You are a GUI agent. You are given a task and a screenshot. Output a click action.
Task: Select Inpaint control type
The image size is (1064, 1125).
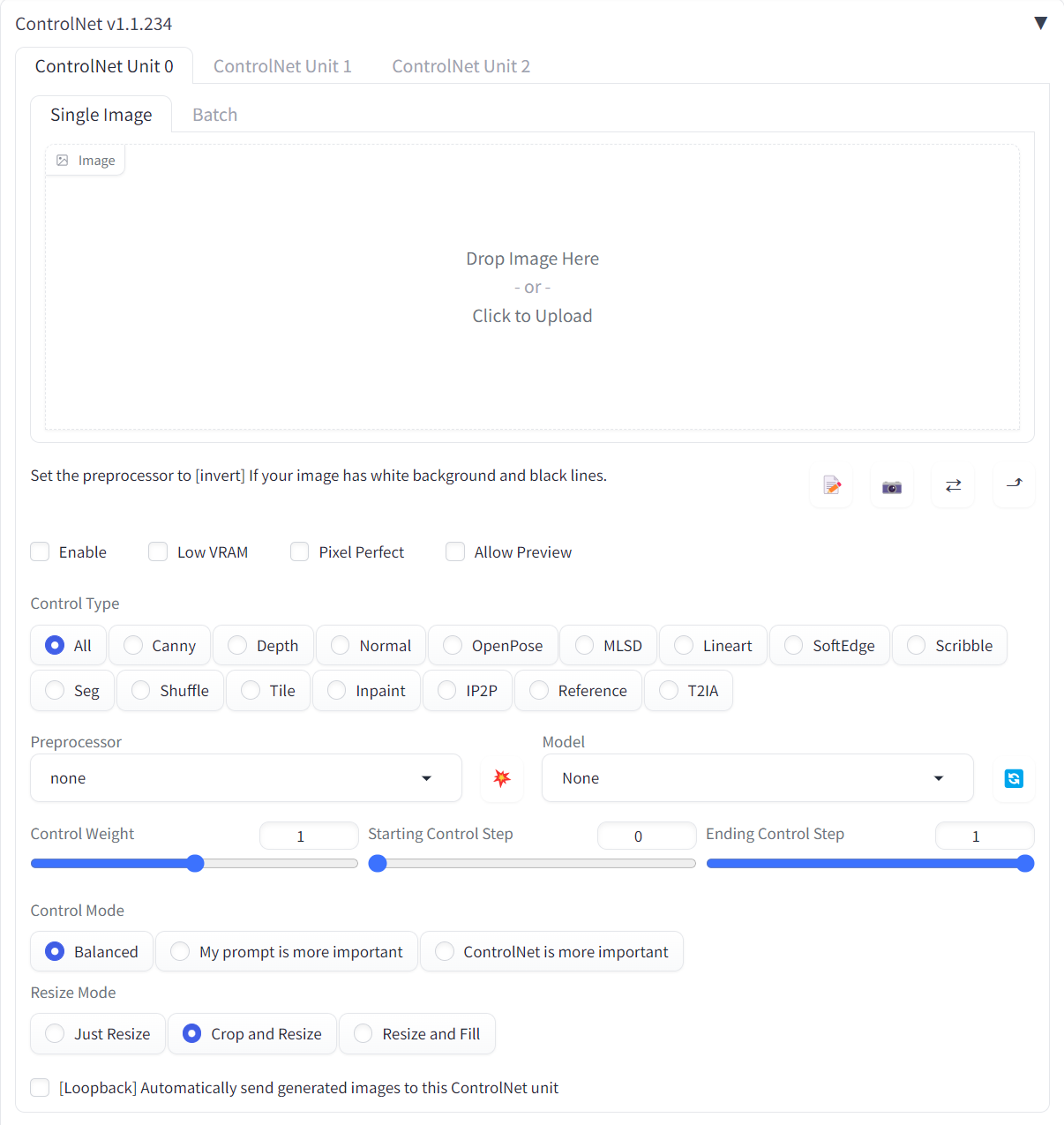(x=367, y=690)
